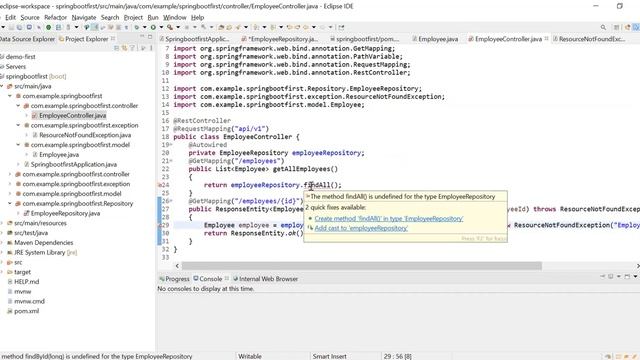
Task: Open EmployeeRepository.java in the tree
Action: [x=65, y=213]
